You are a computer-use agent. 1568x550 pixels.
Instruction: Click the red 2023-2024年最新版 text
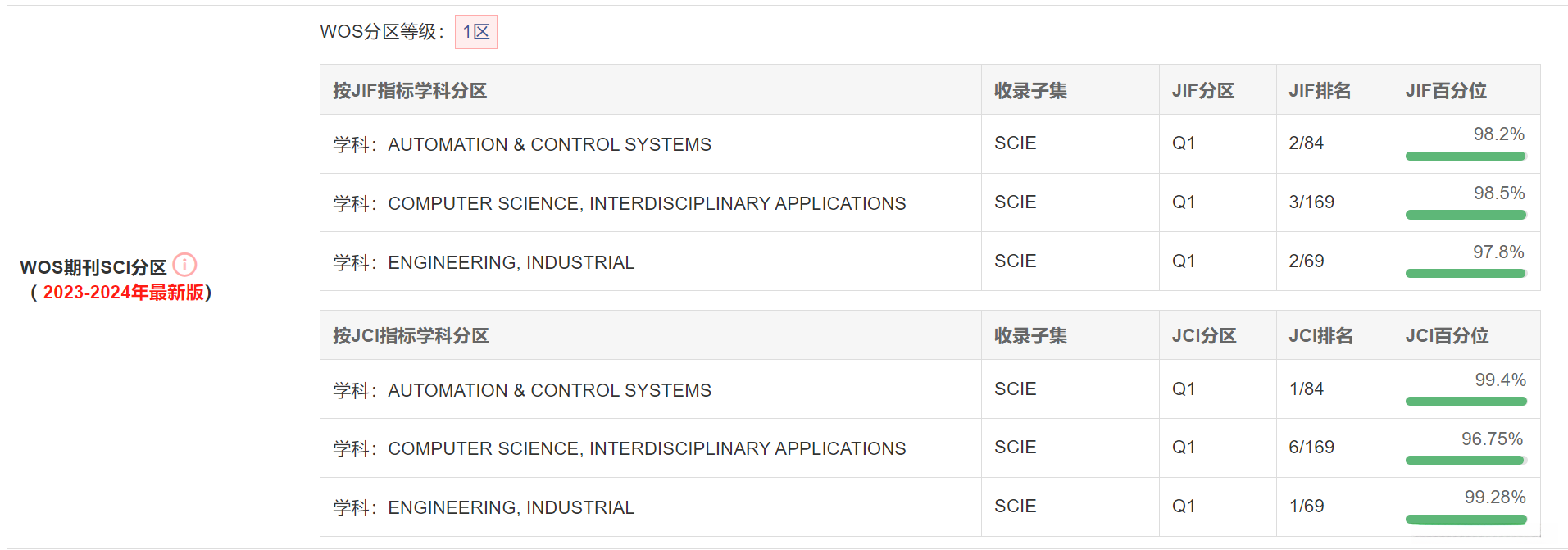tap(123, 293)
